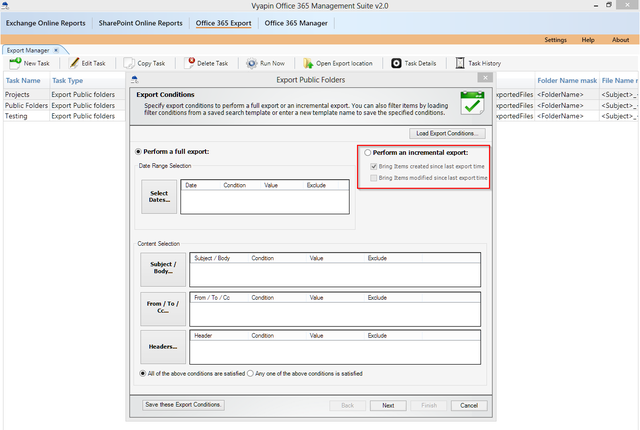Click the Date column in date list

[200, 185]
